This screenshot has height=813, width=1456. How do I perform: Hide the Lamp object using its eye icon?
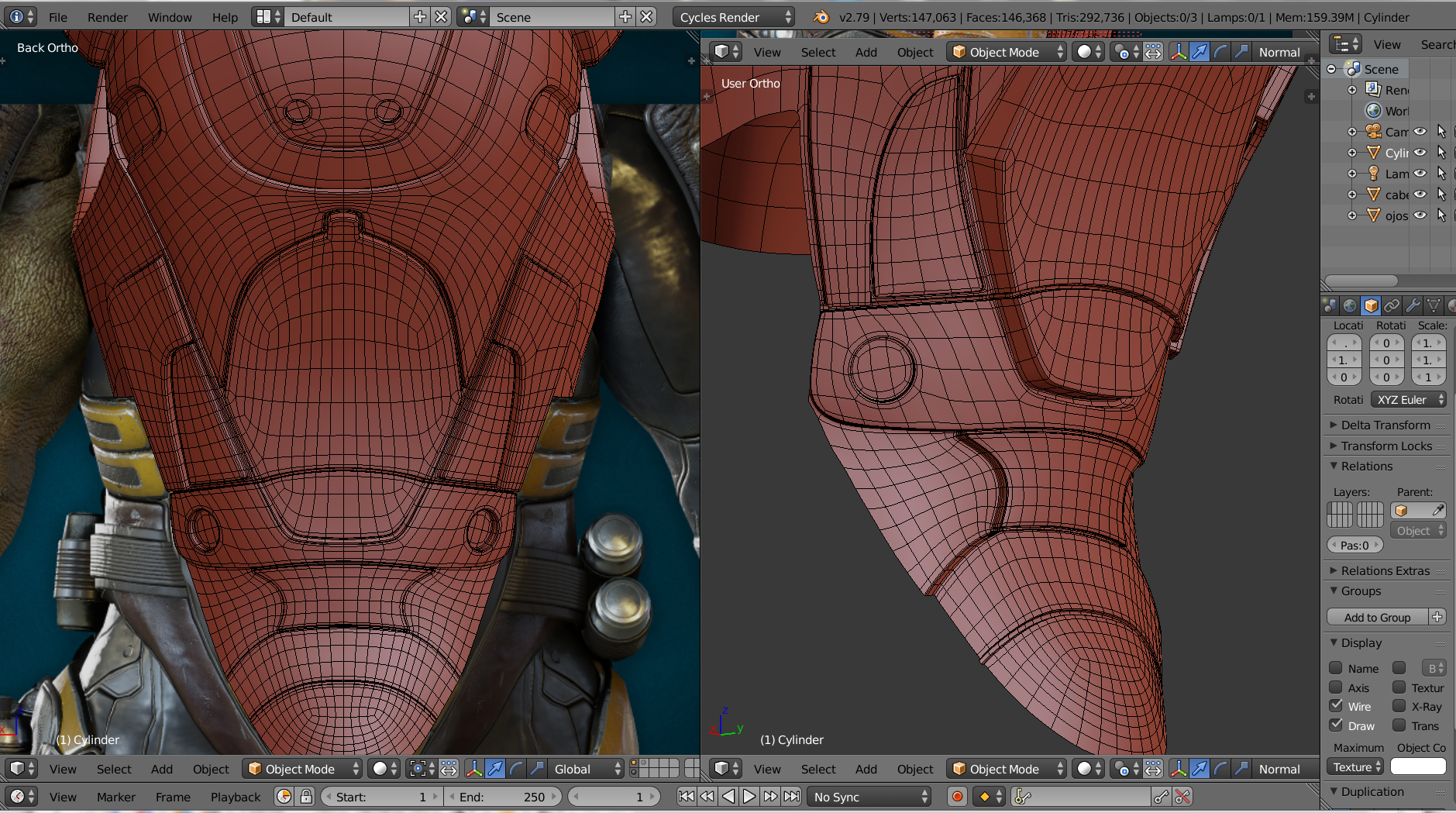(1420, 174)
